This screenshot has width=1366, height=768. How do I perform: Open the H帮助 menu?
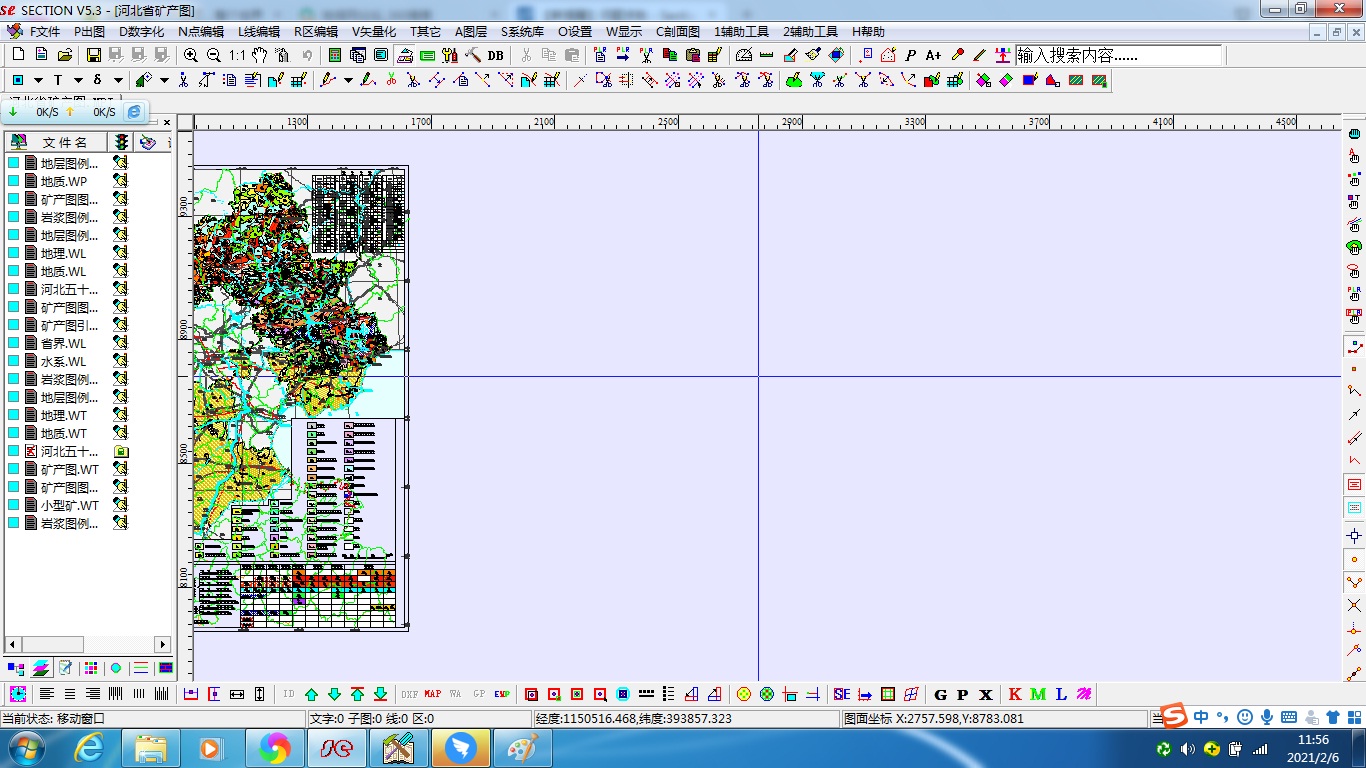(x=868, y=32)
